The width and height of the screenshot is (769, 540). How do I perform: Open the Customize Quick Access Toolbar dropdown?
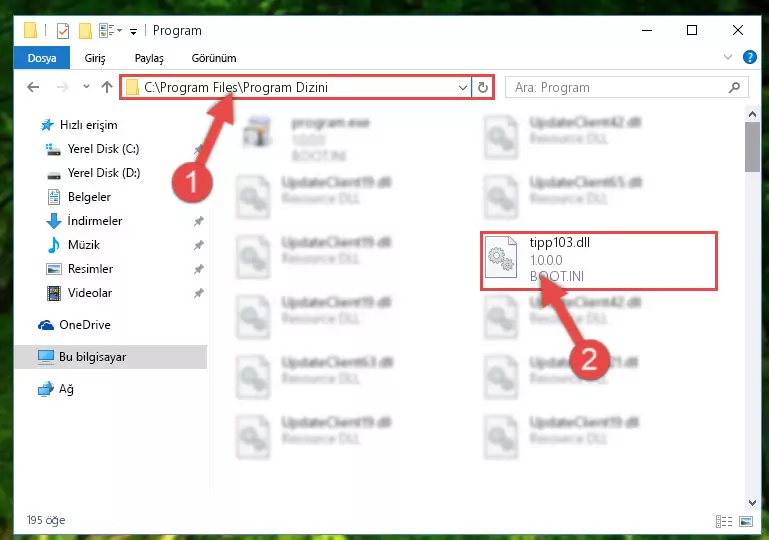coord(133,32)
